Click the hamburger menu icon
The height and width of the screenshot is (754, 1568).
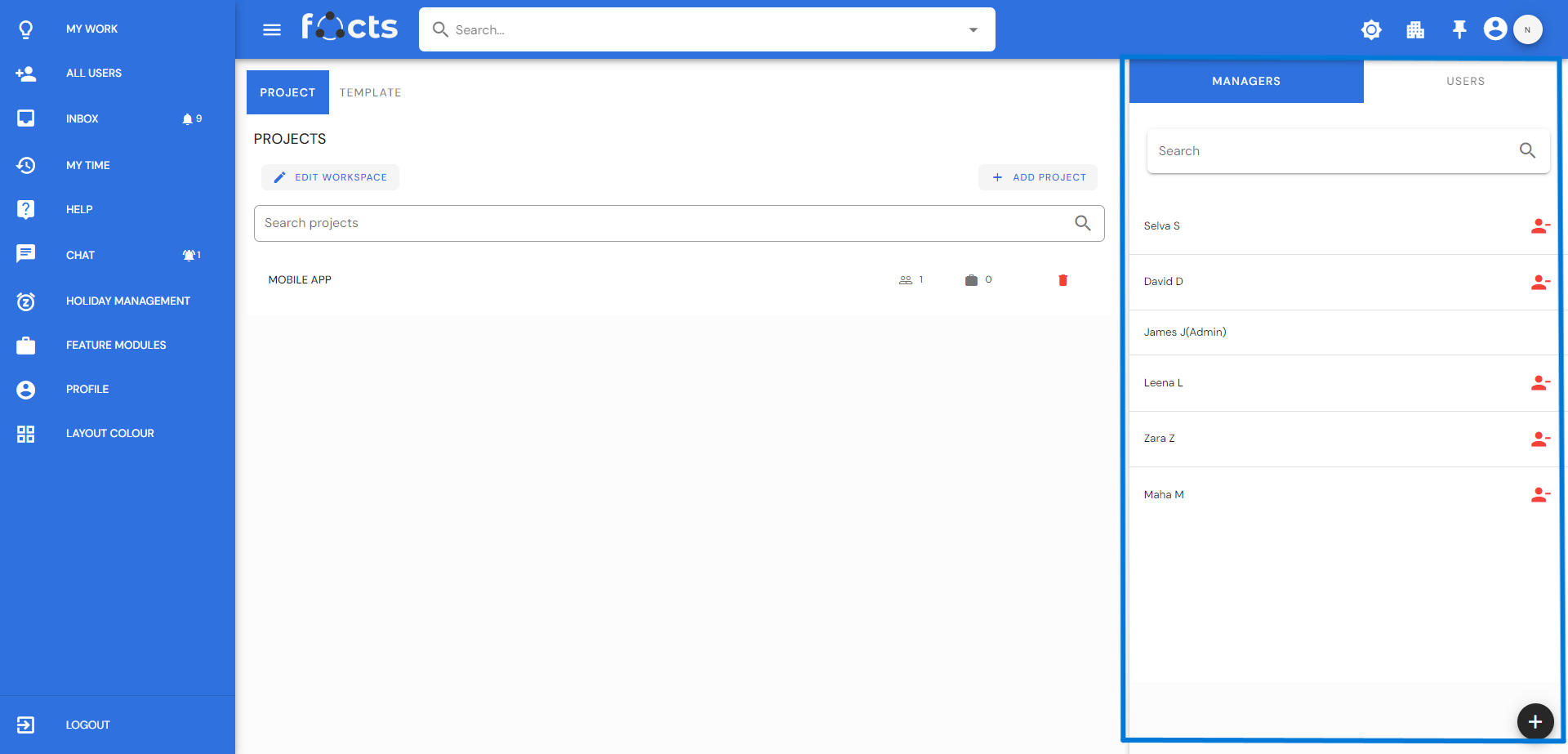pos(272,30)
